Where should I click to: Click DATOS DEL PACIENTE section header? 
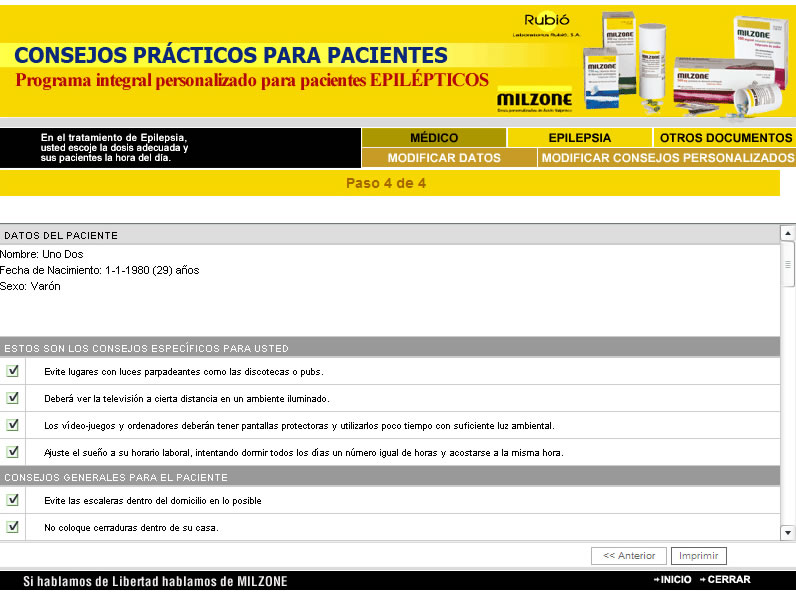[390, 235]
